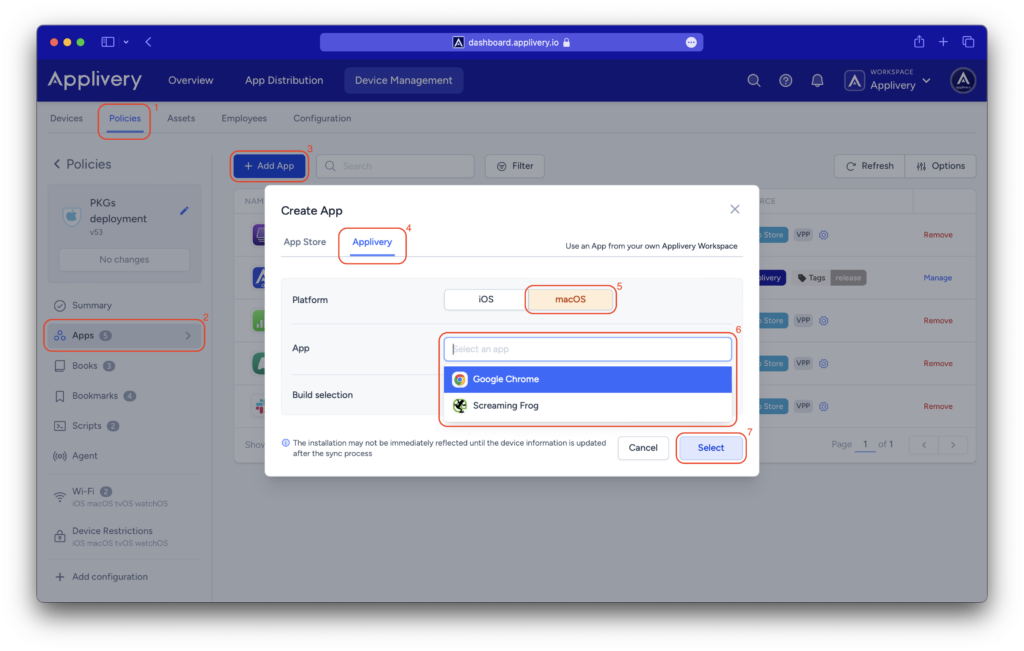Screen dimensions: 1024x651
Task: Switch to the Policies tab
Action: [125, 118]
